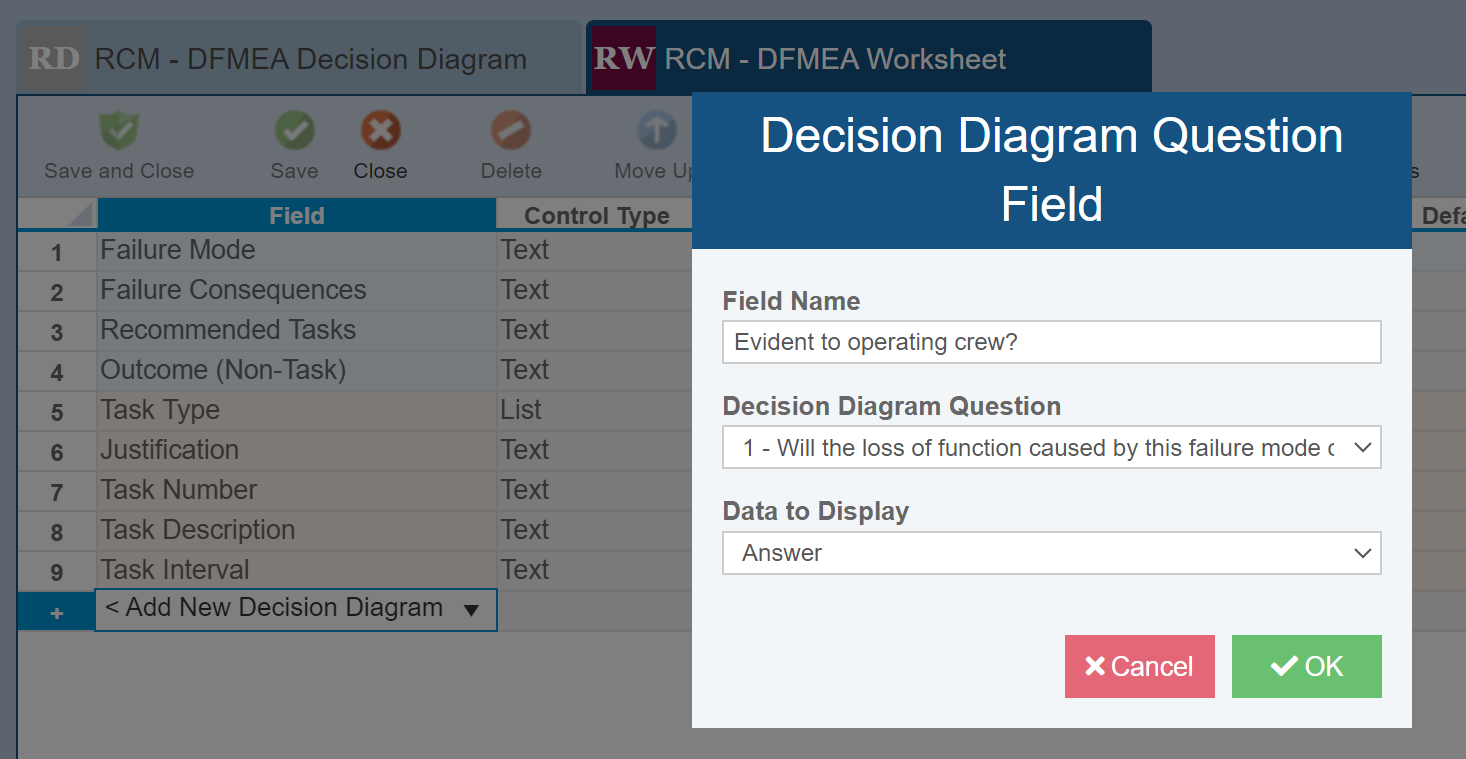Switch to the RCM - DFMEA Worksheet tab
1466x759 pixels.
pyautogui.click(x=830, y=58)
